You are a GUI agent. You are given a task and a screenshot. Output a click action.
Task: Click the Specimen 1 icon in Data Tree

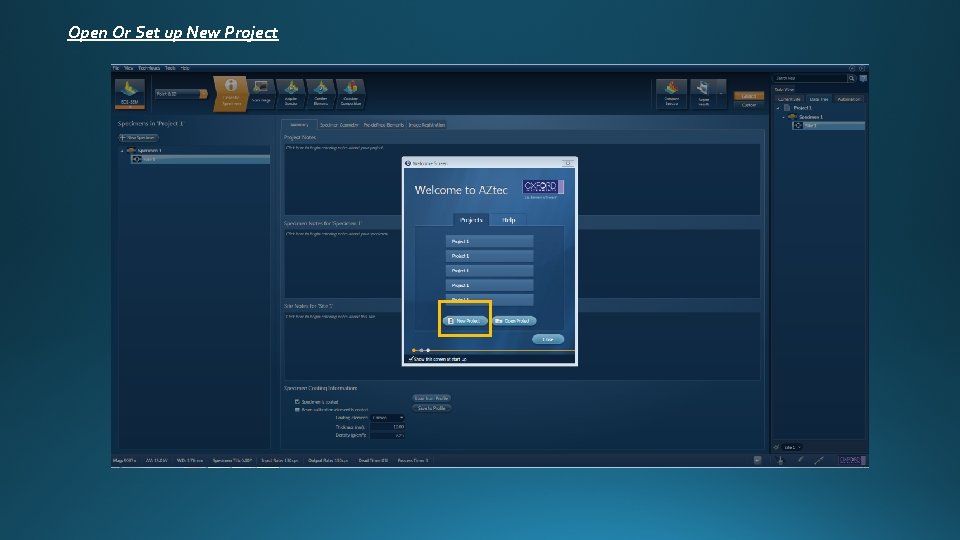click(x=792, y=116)
